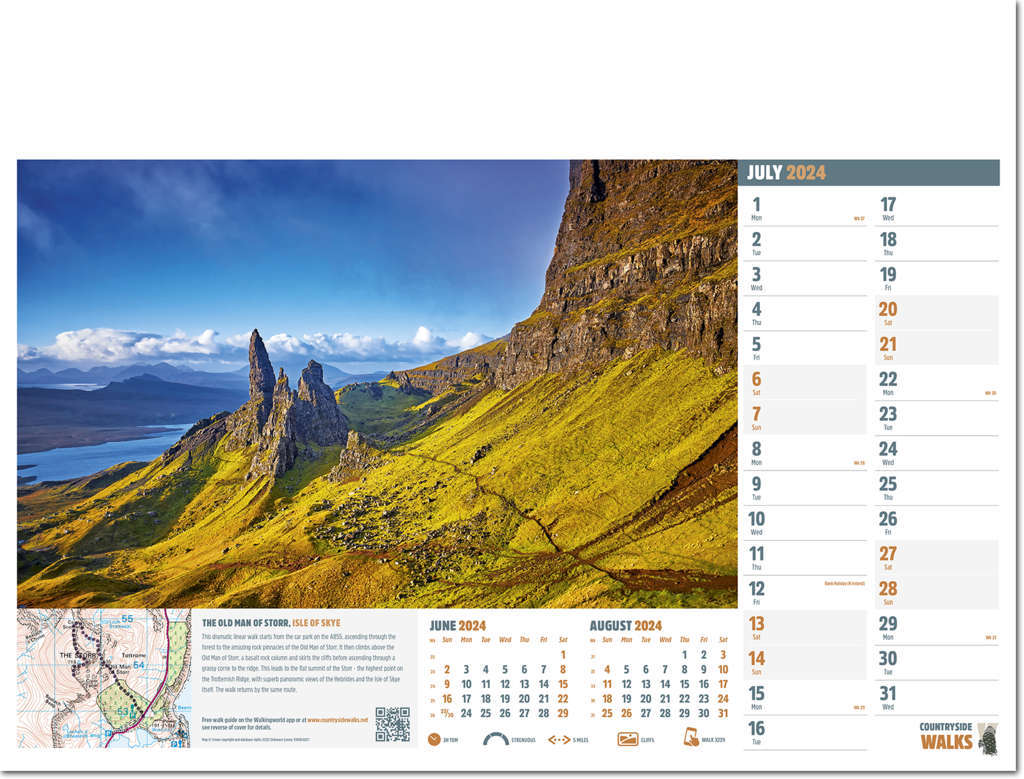Click the dotted-arrows 5 miles distance icon
1024x779 pixels.
click(x=559, y=740)
